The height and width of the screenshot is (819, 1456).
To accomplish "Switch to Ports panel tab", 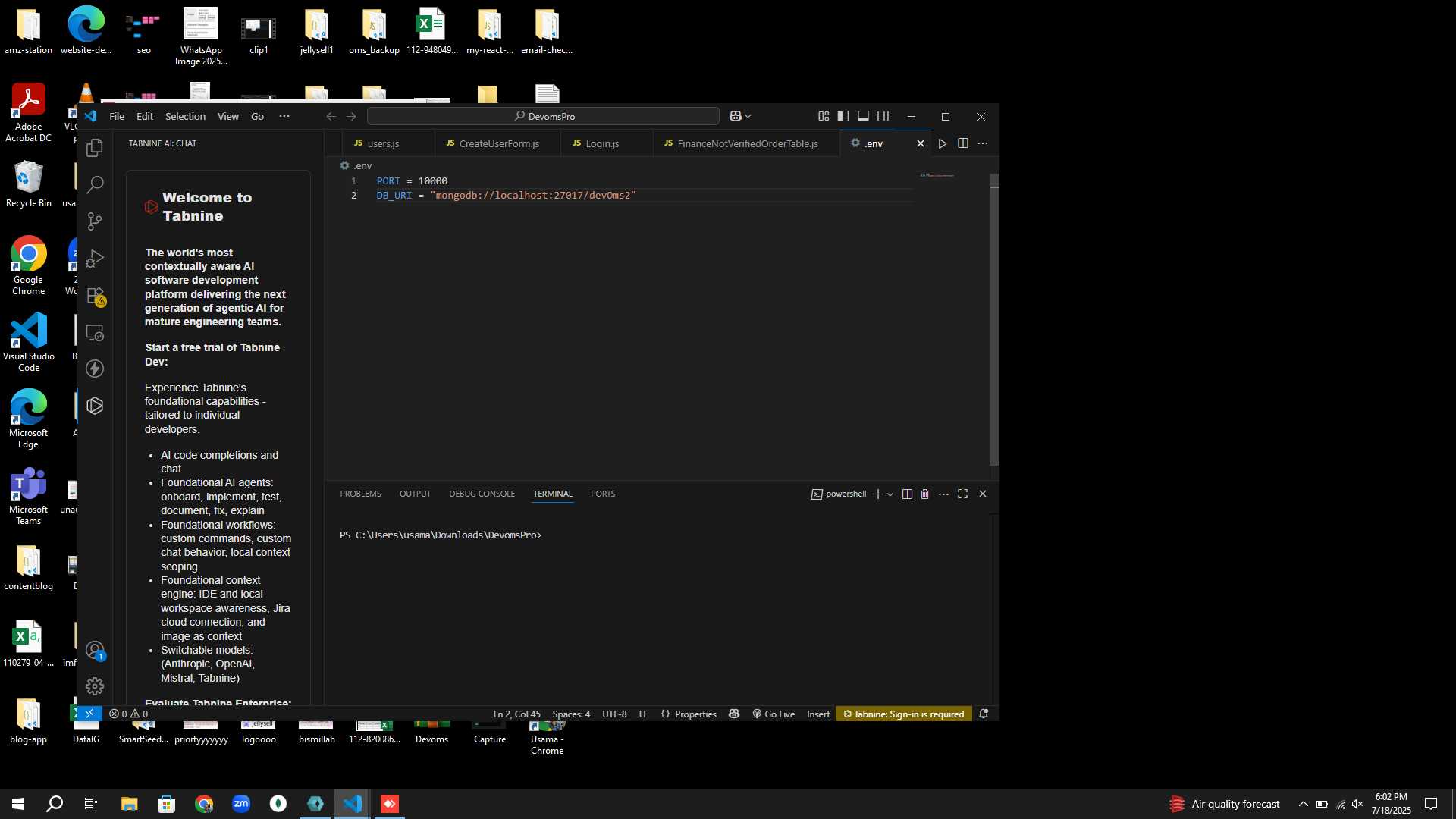I will [x=603, y=494].
